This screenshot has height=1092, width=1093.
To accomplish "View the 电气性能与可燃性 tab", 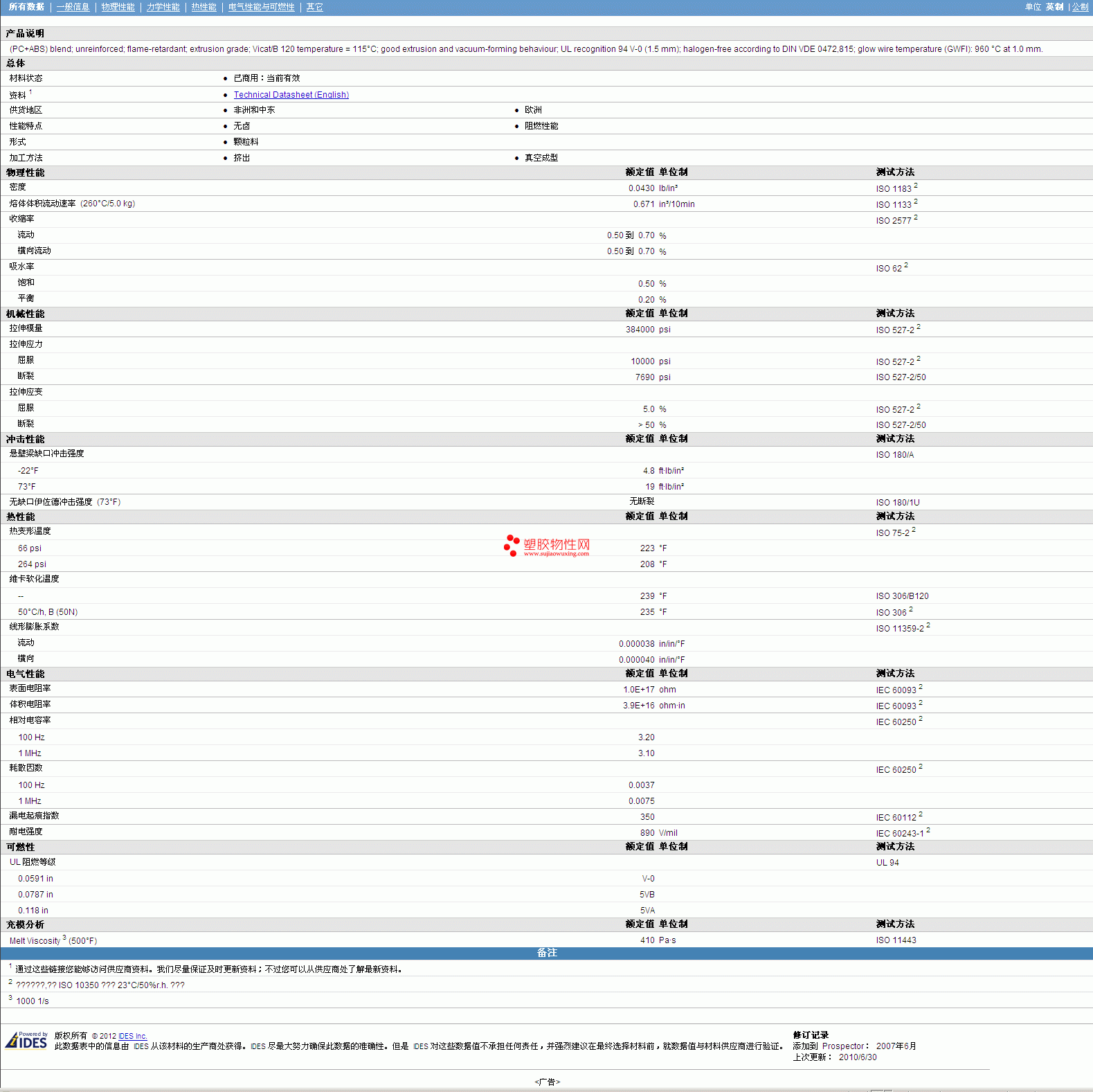I will pos(261,7).
